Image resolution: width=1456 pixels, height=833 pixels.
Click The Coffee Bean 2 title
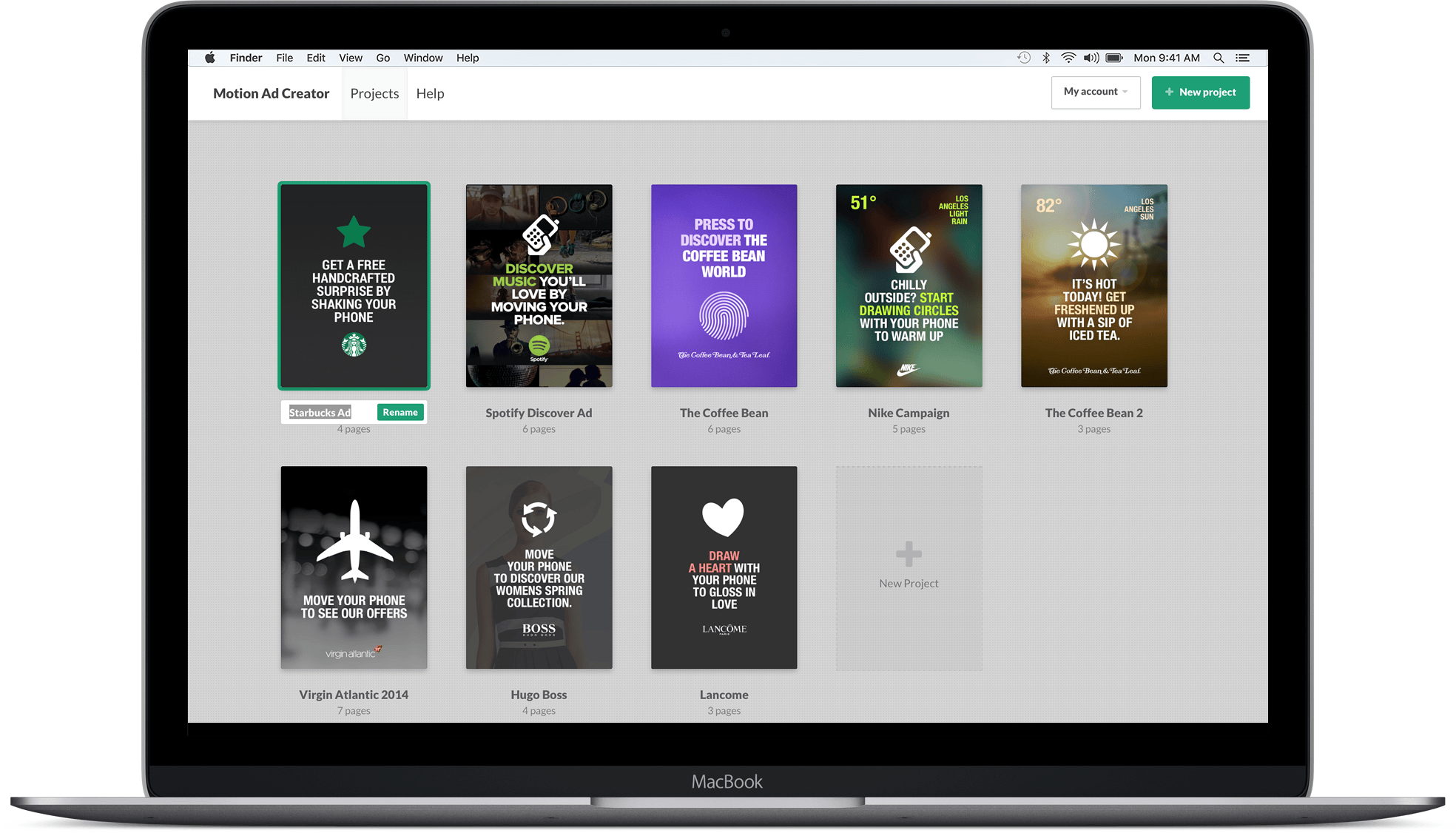pyautogui.click(x=1094, y=413)
